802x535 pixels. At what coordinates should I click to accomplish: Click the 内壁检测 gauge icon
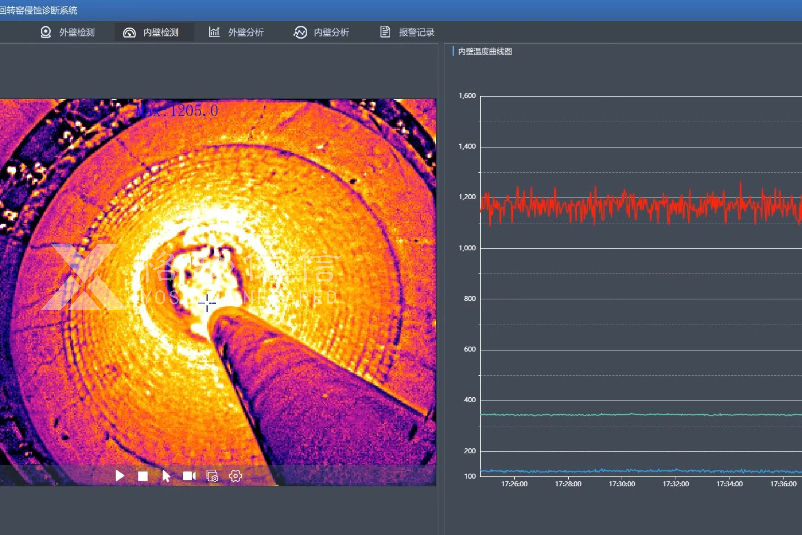(129, 32)
